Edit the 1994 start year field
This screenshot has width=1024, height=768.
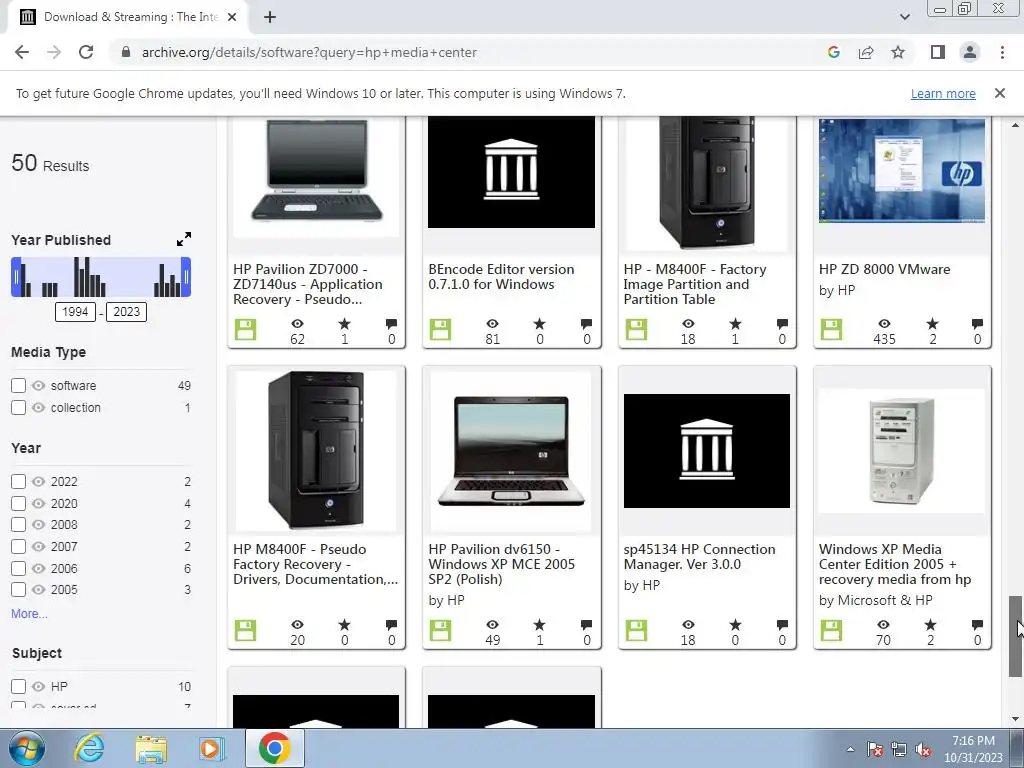75,312
